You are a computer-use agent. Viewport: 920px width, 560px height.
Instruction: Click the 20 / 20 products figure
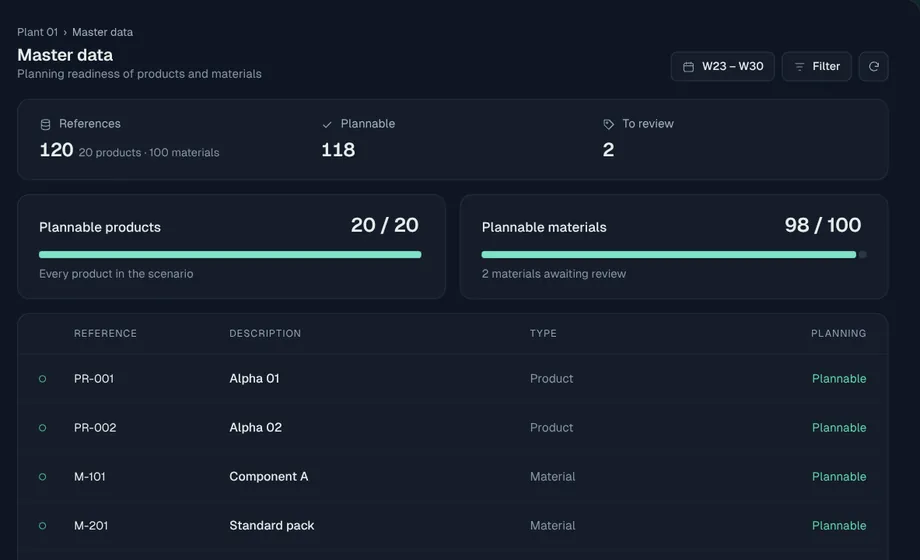pyautogui.click(x=384, y=225)
